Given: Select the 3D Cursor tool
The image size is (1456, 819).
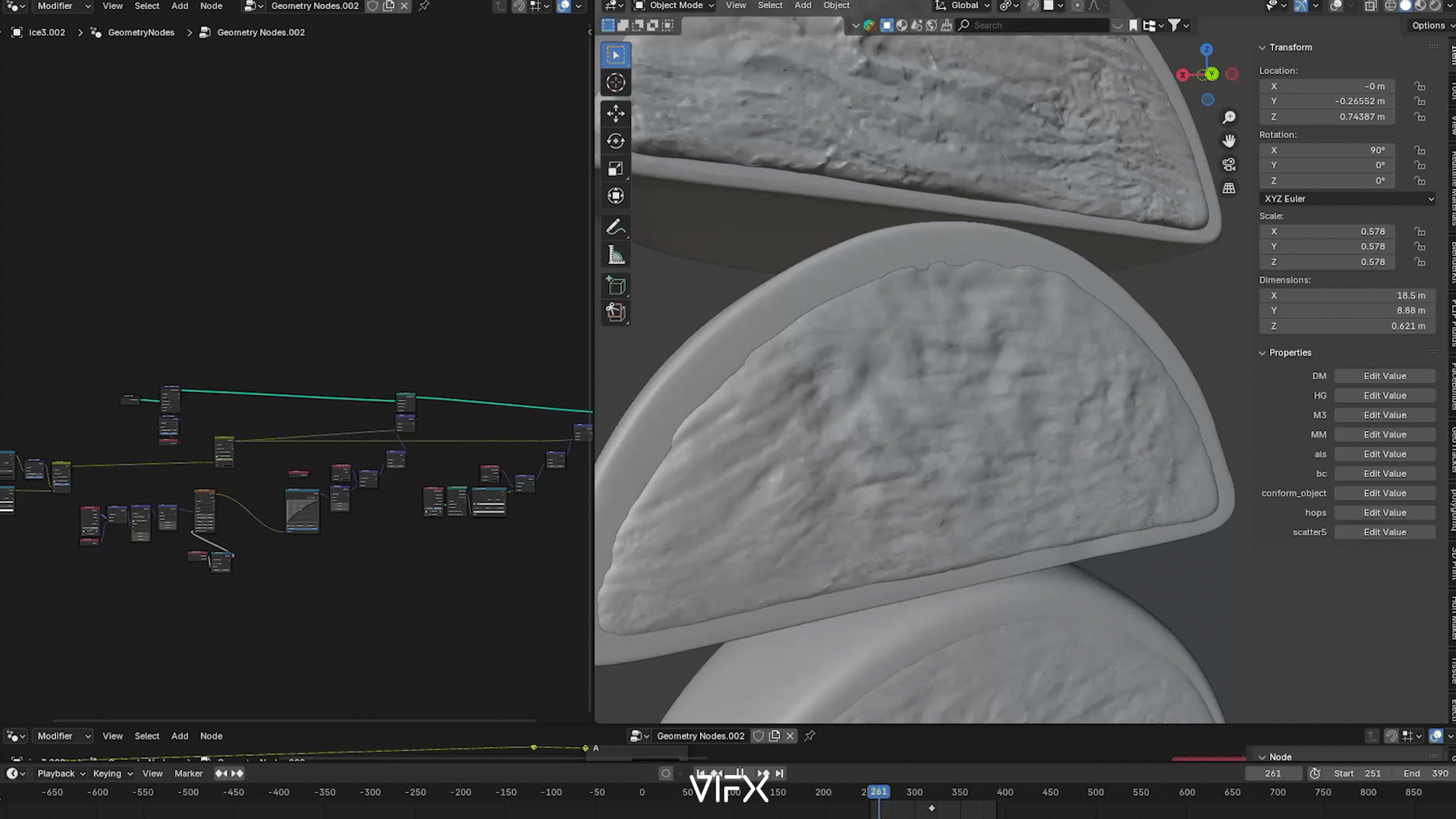Looking at the screenshot, I should tap(616, 83).
